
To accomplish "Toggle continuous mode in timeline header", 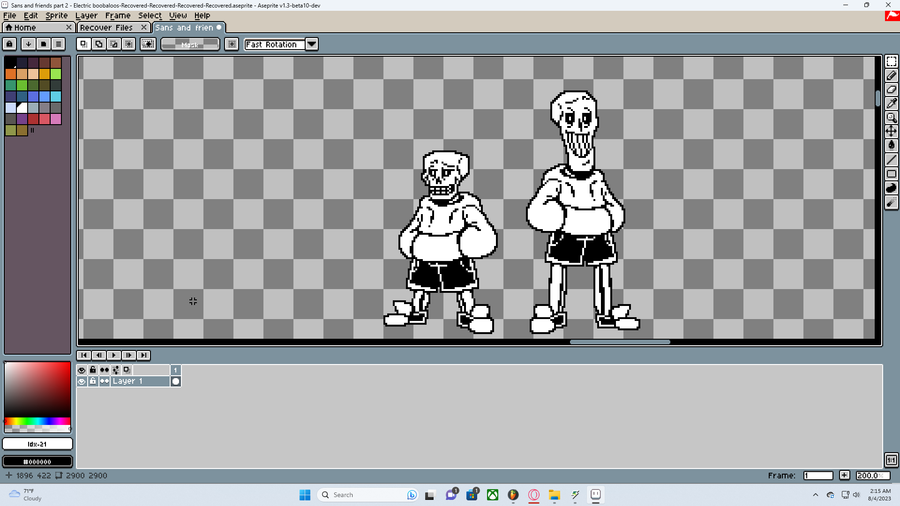I will point(104,370).
